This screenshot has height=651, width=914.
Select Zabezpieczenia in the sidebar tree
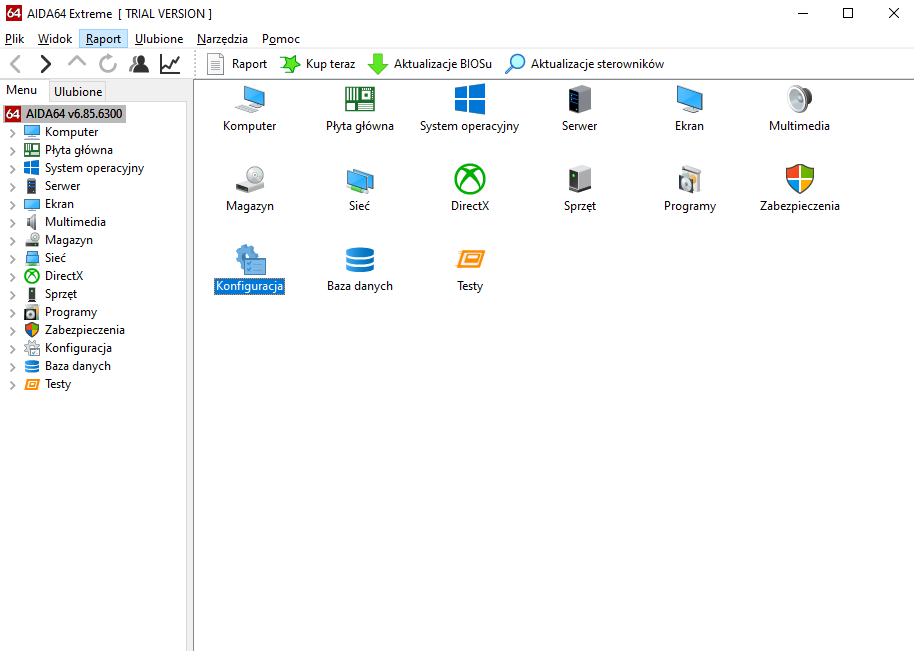tap(85, 330)
